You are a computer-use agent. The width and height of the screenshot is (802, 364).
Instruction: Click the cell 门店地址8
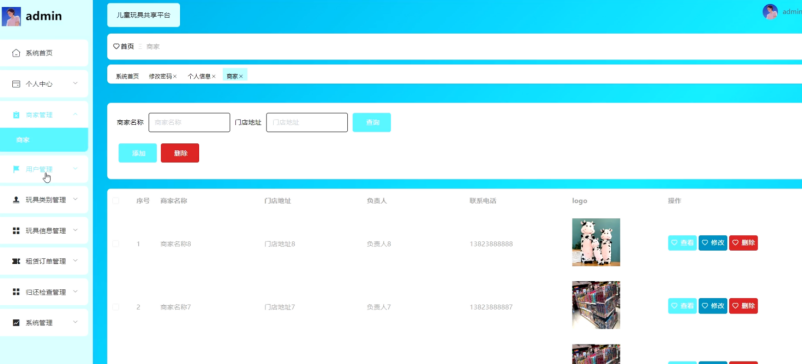pyautogui.click(x=280, y=244)
